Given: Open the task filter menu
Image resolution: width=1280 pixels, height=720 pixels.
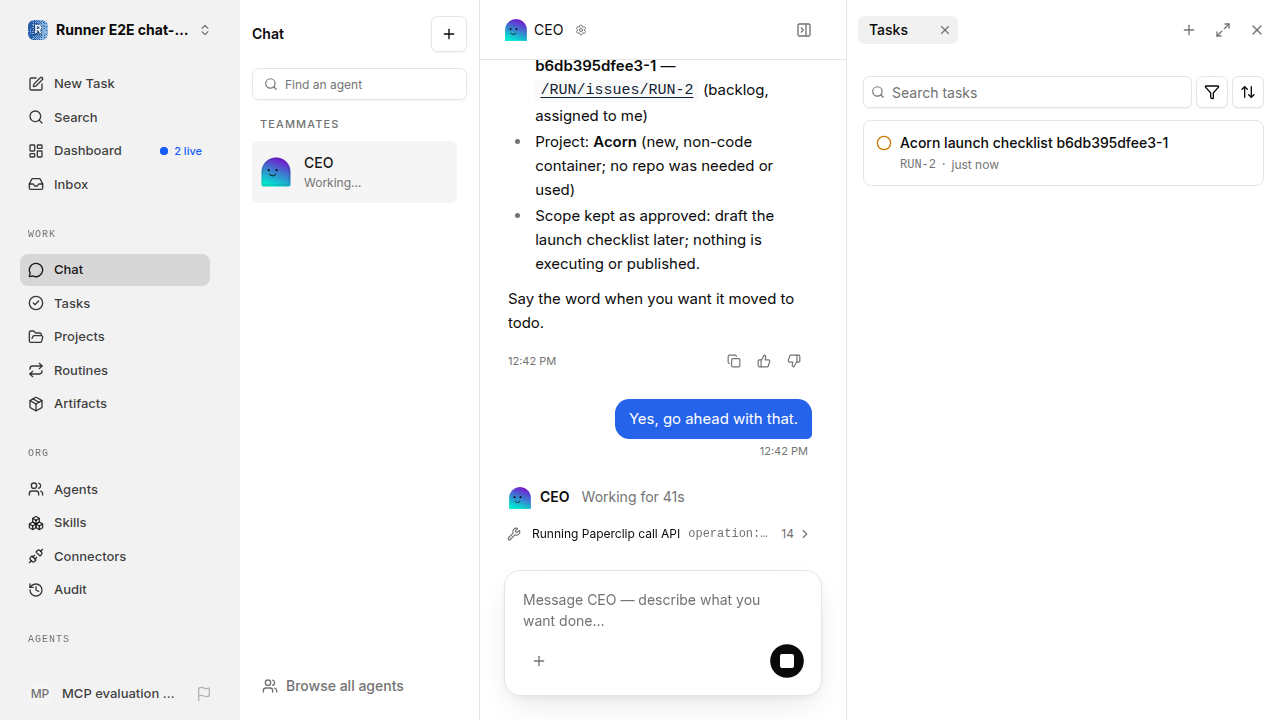Looking at the screenshot, I should point(1212,92).
